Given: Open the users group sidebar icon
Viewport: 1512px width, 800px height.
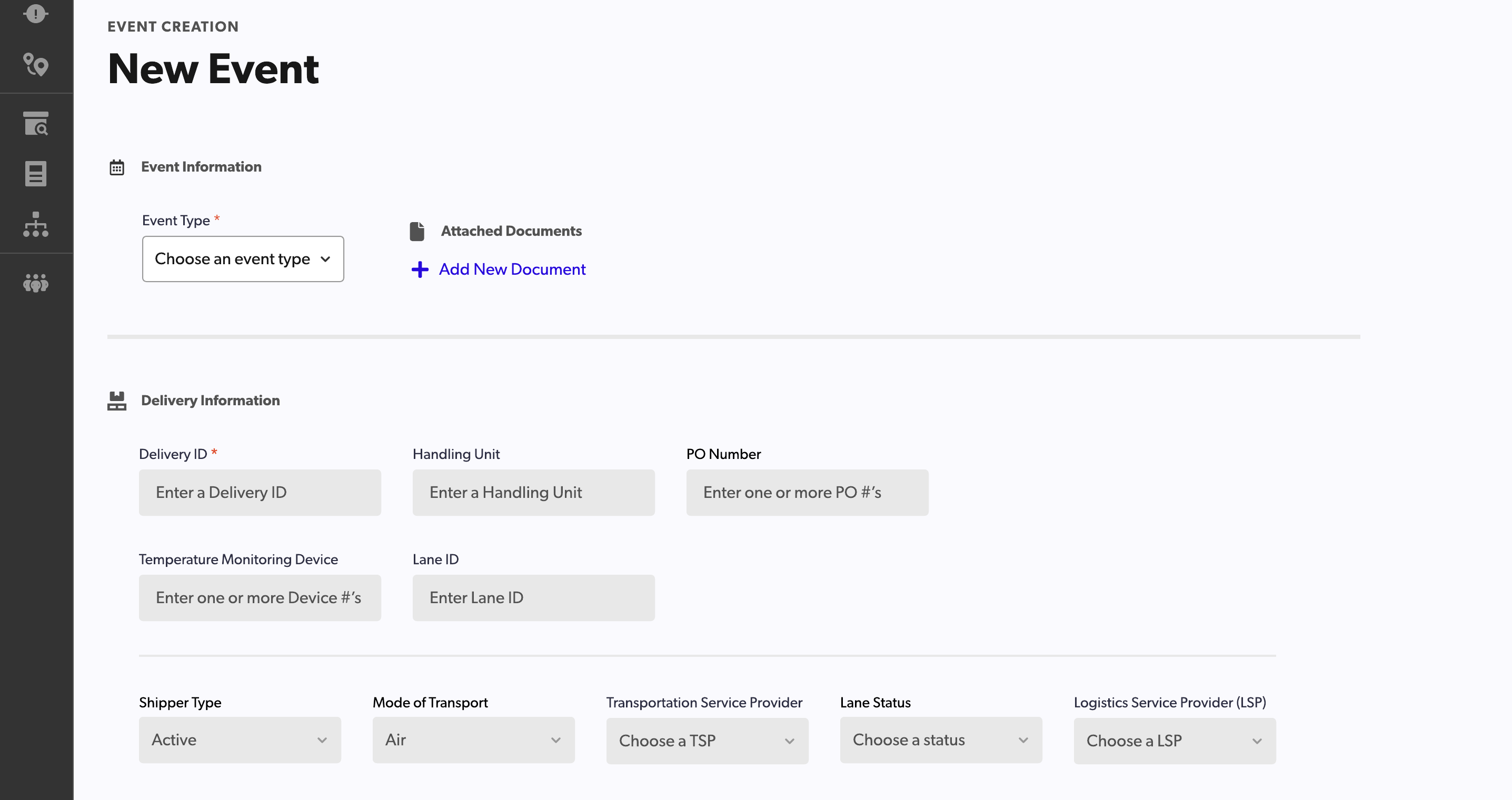Looking at the screenshot, I should click(36, 283).
